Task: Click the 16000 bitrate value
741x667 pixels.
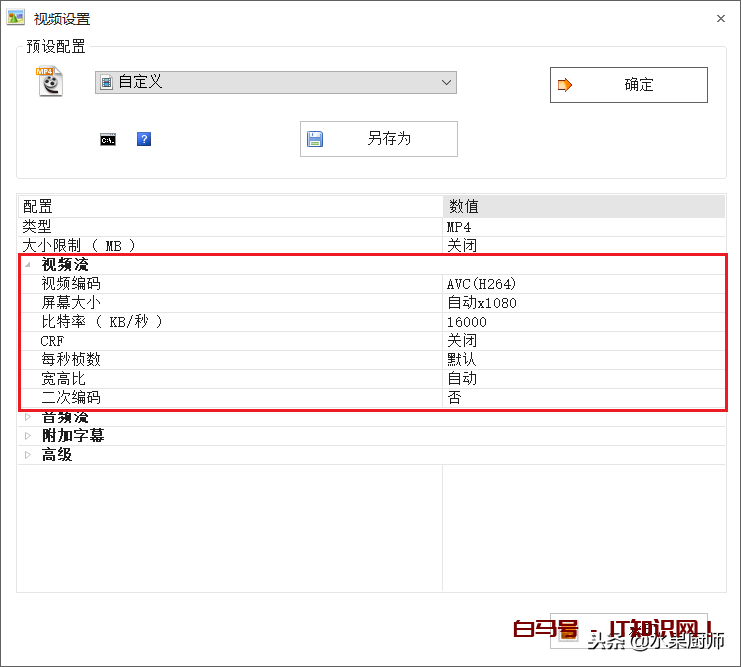Action: pyautogui.click(x=466, y=322)
